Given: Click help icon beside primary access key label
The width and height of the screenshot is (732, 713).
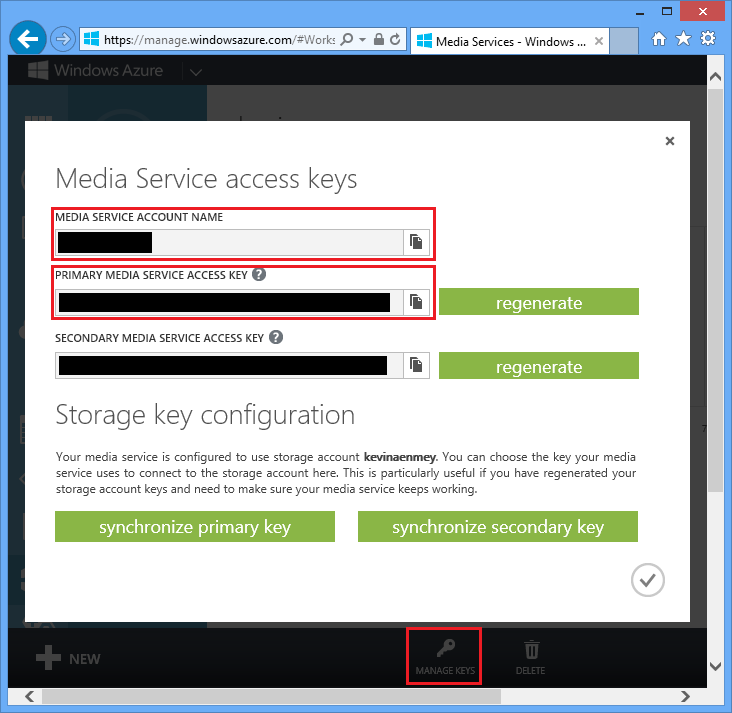Looking at the screenshot, I should point(259,274).
